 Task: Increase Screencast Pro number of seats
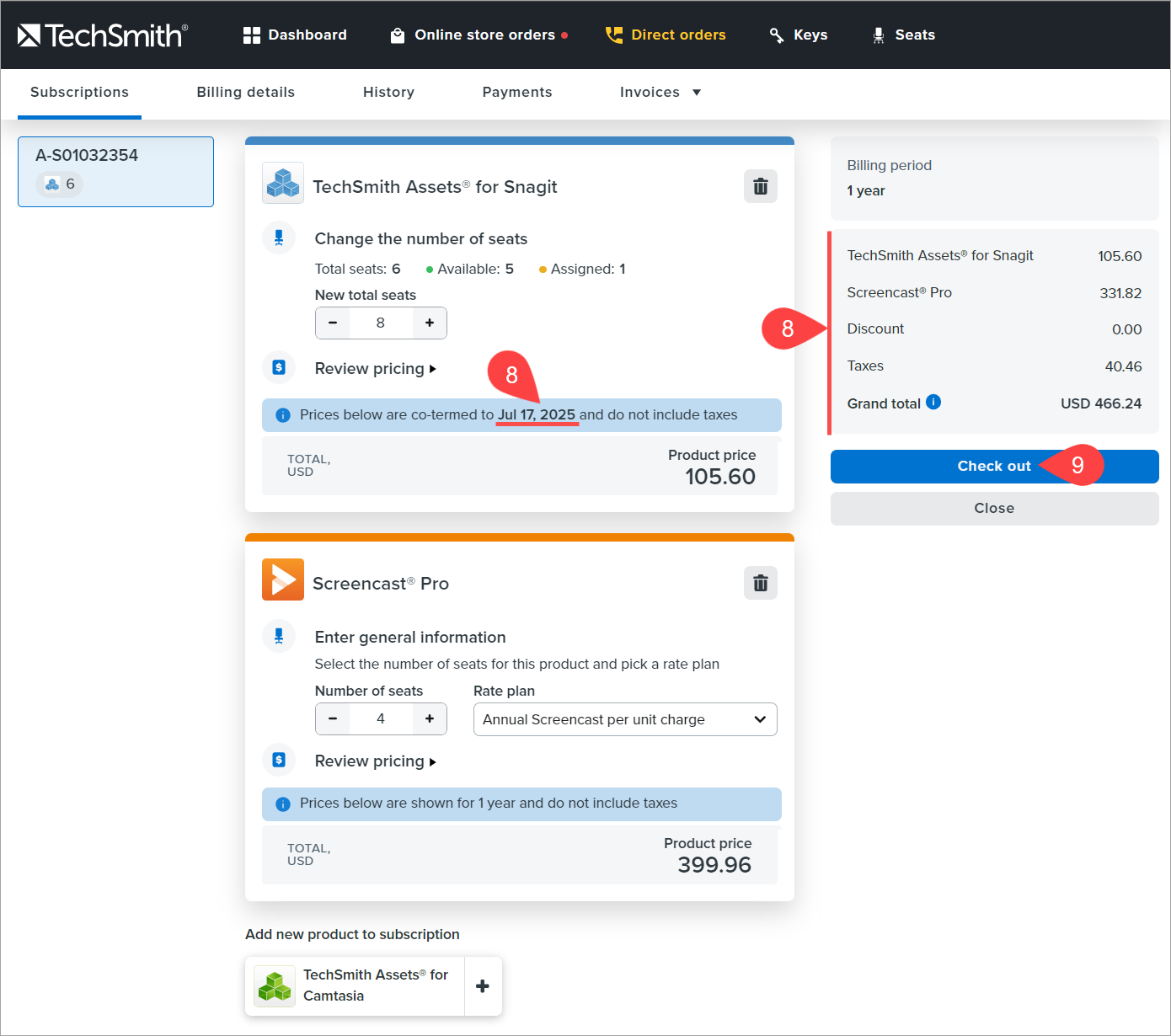[x=430, y=718]
